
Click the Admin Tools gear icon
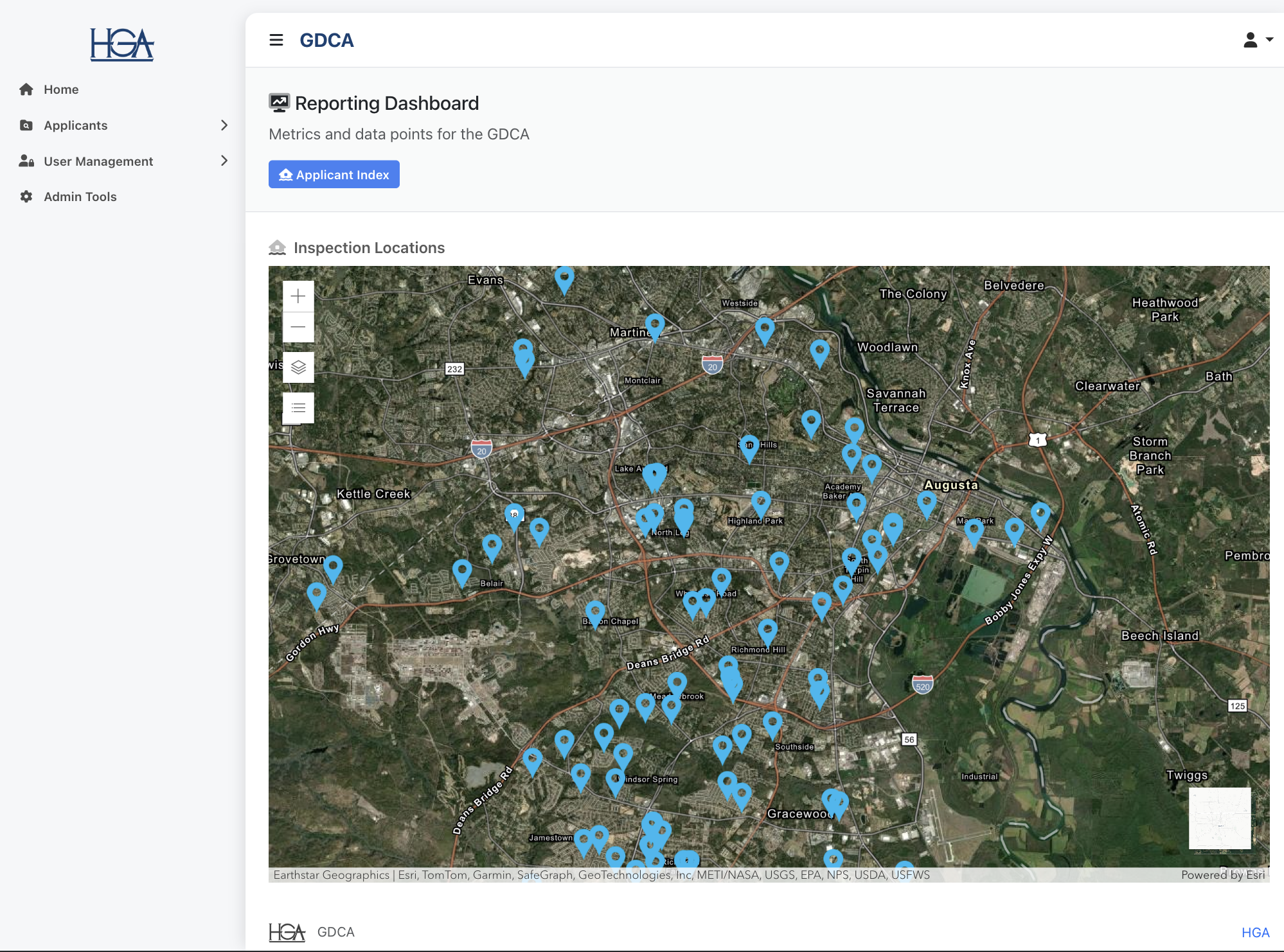[x=26, y=197]
